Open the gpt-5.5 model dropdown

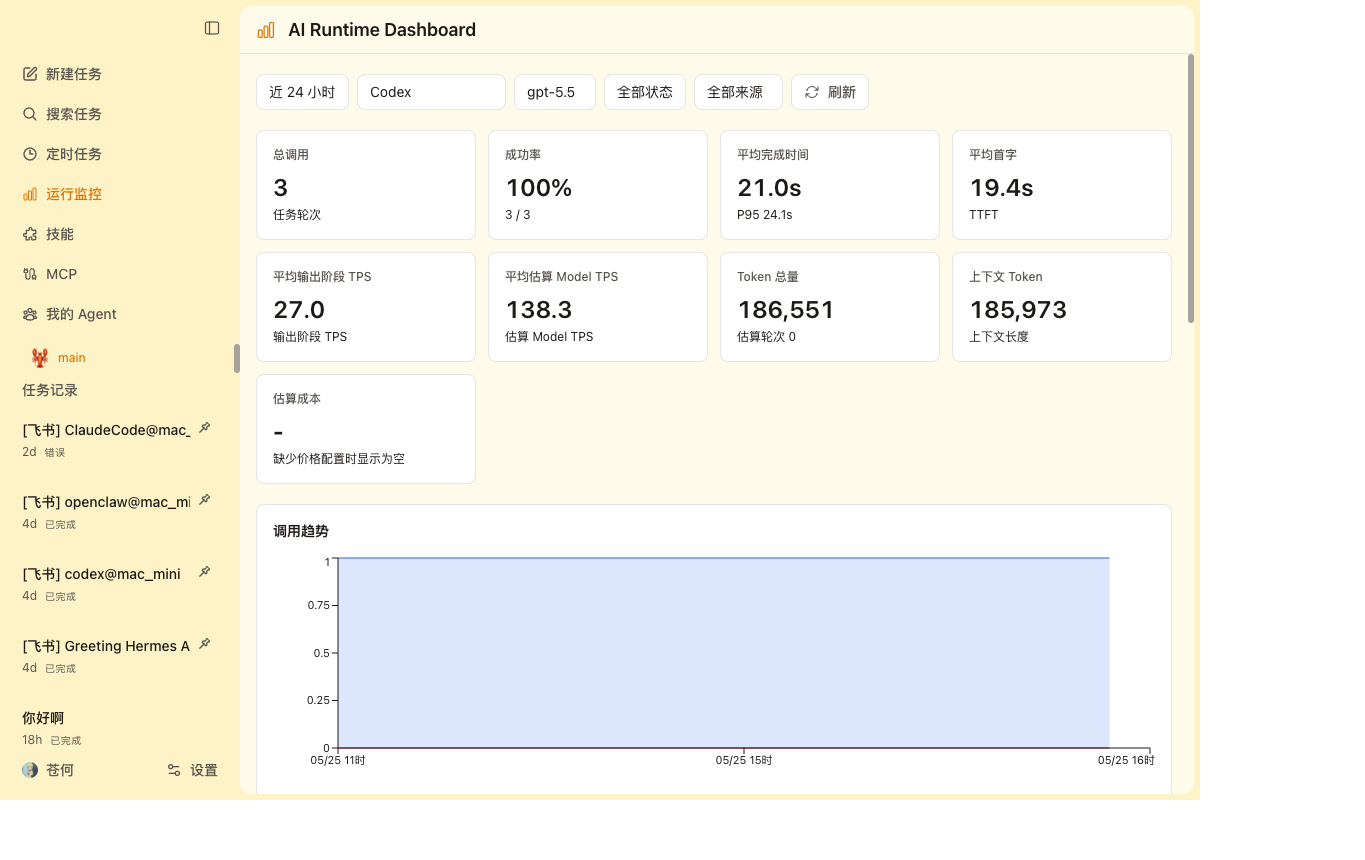(x=555, y=92)
